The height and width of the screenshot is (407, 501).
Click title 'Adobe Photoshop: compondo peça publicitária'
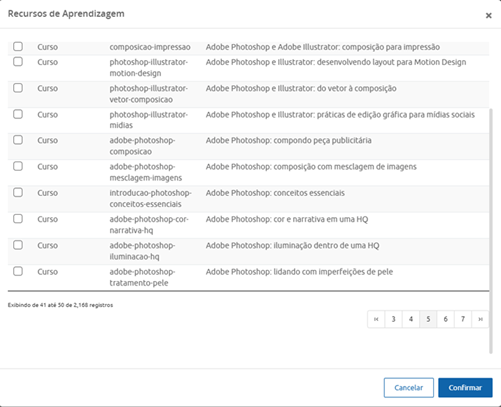pyautogui.click(x=288, y=140)
